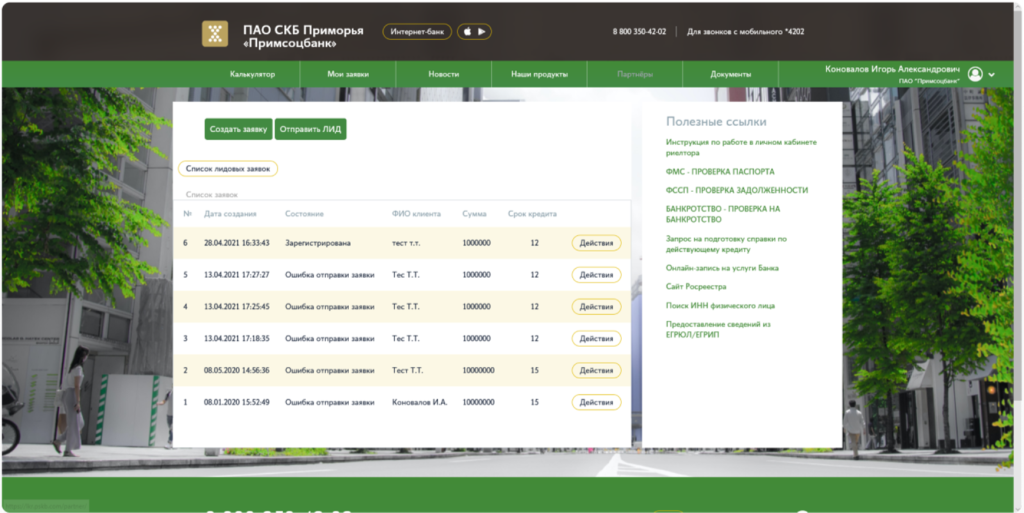Expand the user account dropdown chevron

pyautogui.click(x=991, y=75)
